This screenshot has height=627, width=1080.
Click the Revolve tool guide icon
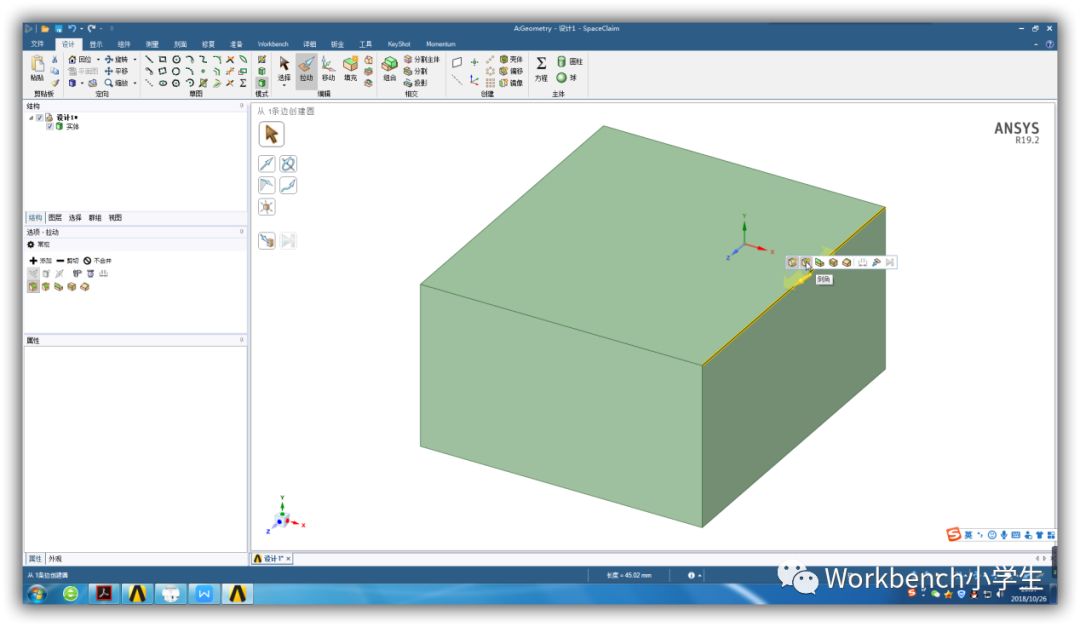[289, 163]
